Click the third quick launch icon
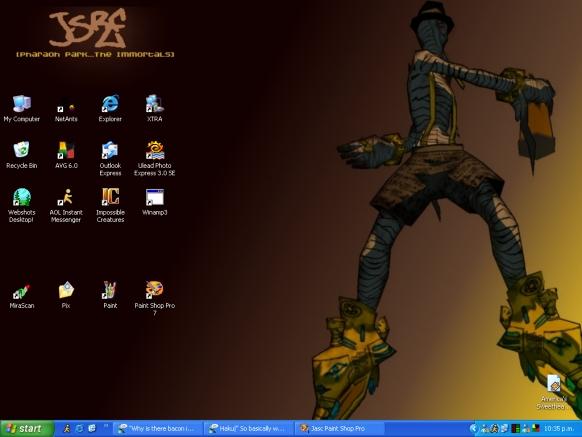The height and width of the screenshot is (437, 582). pyautogui.click(x=92, y=428)
